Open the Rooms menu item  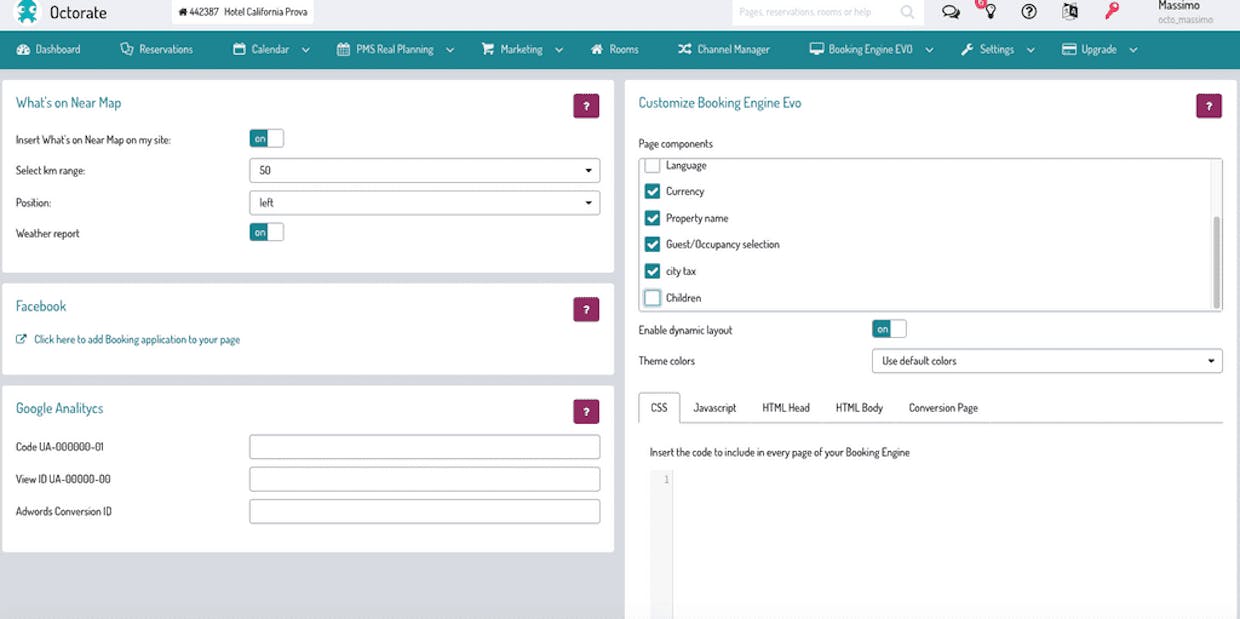coord(614,49)
